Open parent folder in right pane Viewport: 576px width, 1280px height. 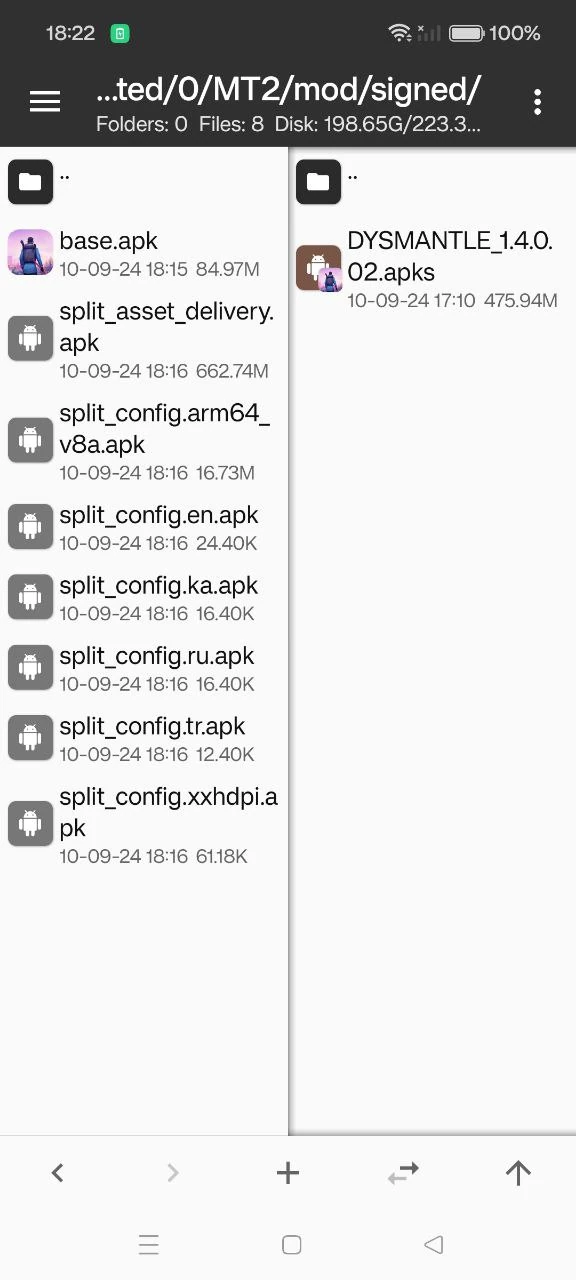click(433, 181)
